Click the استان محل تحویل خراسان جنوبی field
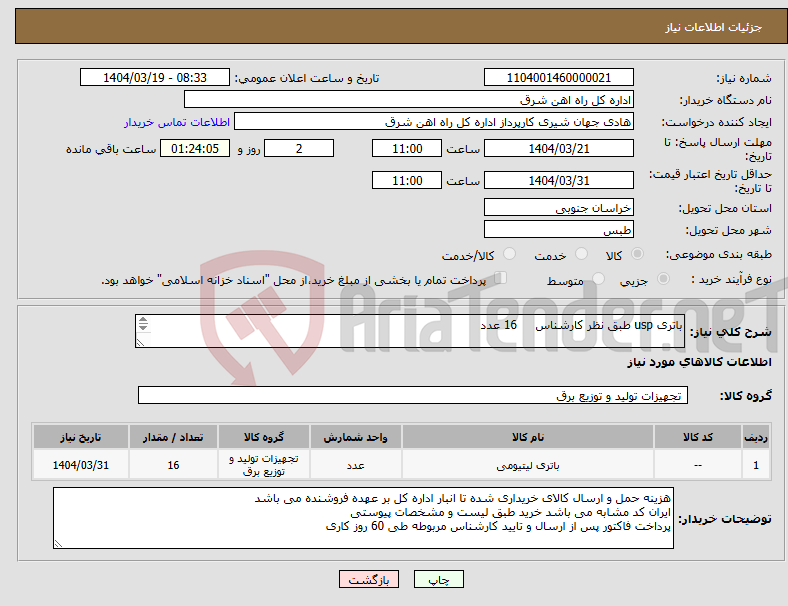This screenshot has width=788, height=606. pyautogui.click(x=558, y=208)
